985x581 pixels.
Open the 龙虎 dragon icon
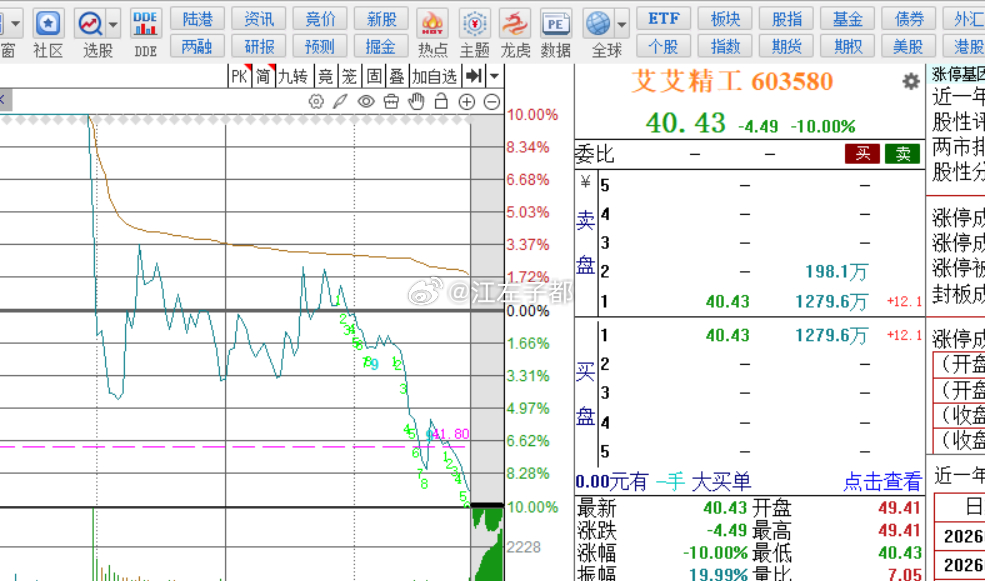515,24
